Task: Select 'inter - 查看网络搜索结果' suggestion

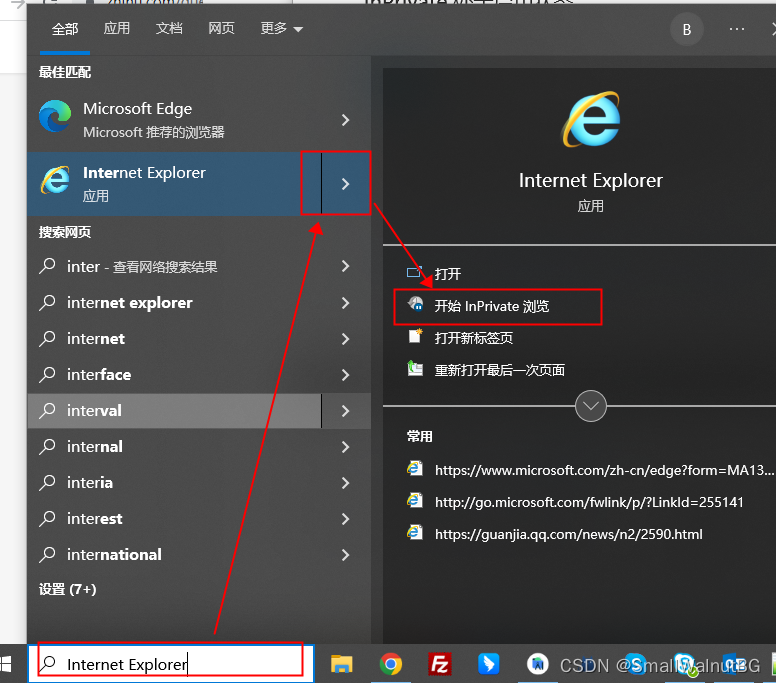Action: (173, 267)
